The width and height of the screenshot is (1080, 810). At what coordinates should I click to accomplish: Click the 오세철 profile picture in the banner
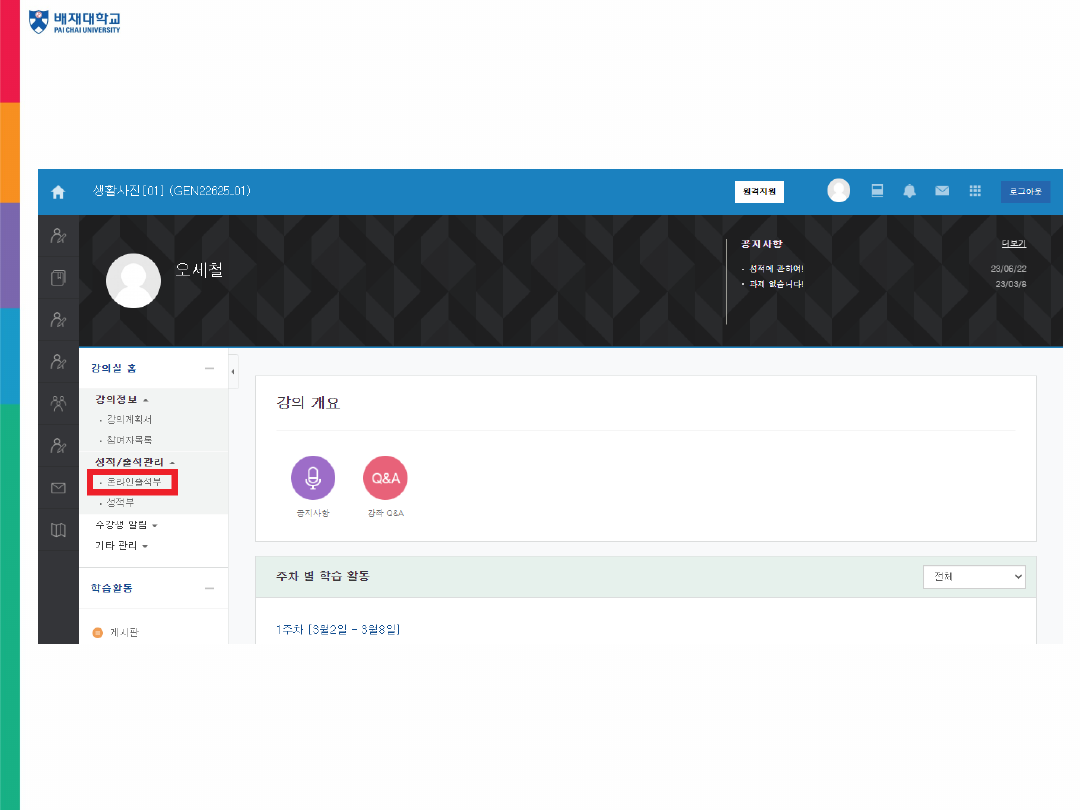133,280
